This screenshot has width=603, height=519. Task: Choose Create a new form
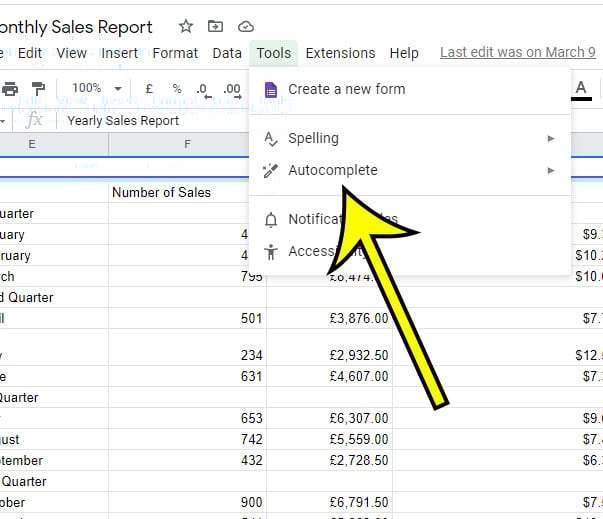(x=410, y=89)
